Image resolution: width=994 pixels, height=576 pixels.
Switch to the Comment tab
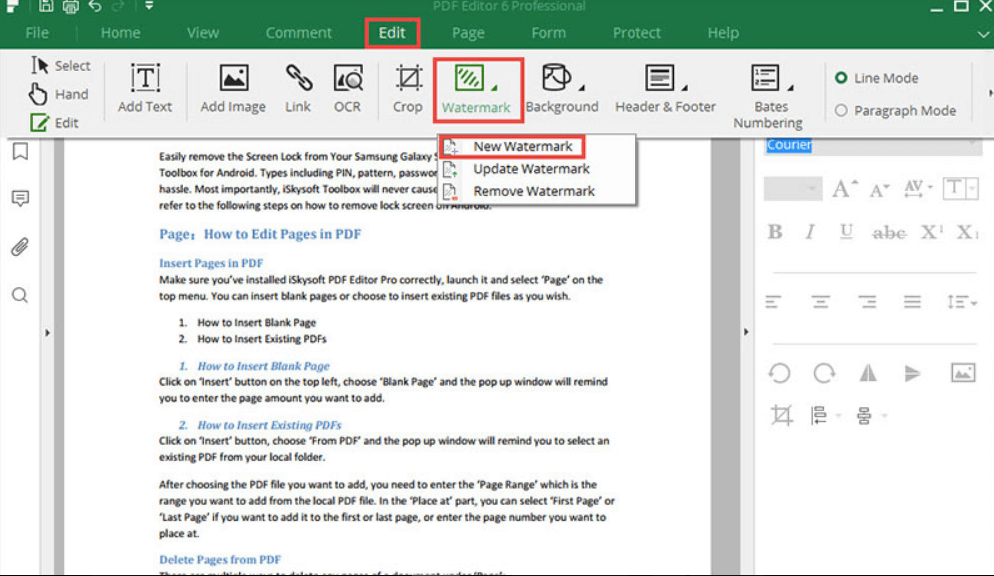(x=299, y=33)
